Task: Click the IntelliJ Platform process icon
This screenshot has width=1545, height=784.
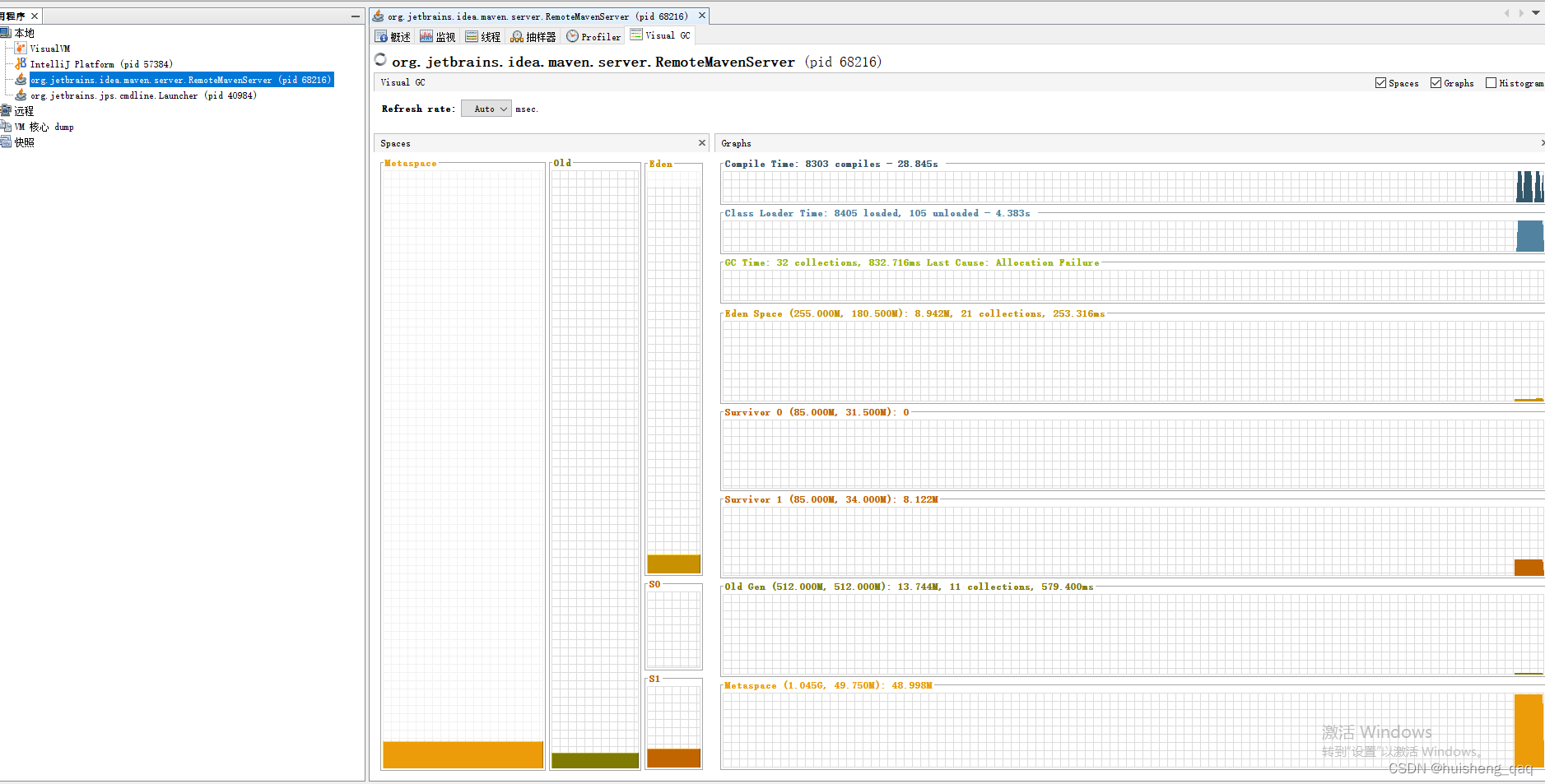Action: [x=21, y=63]
